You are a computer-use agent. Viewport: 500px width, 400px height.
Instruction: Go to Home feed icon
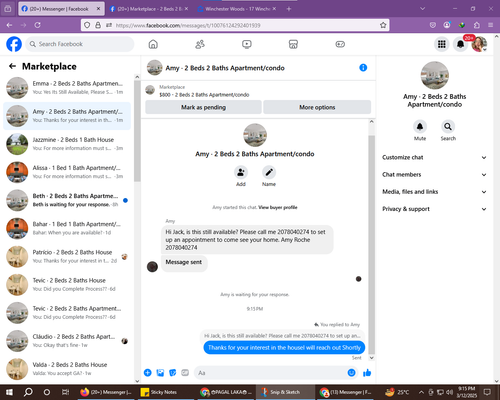(x=153, y=44)
